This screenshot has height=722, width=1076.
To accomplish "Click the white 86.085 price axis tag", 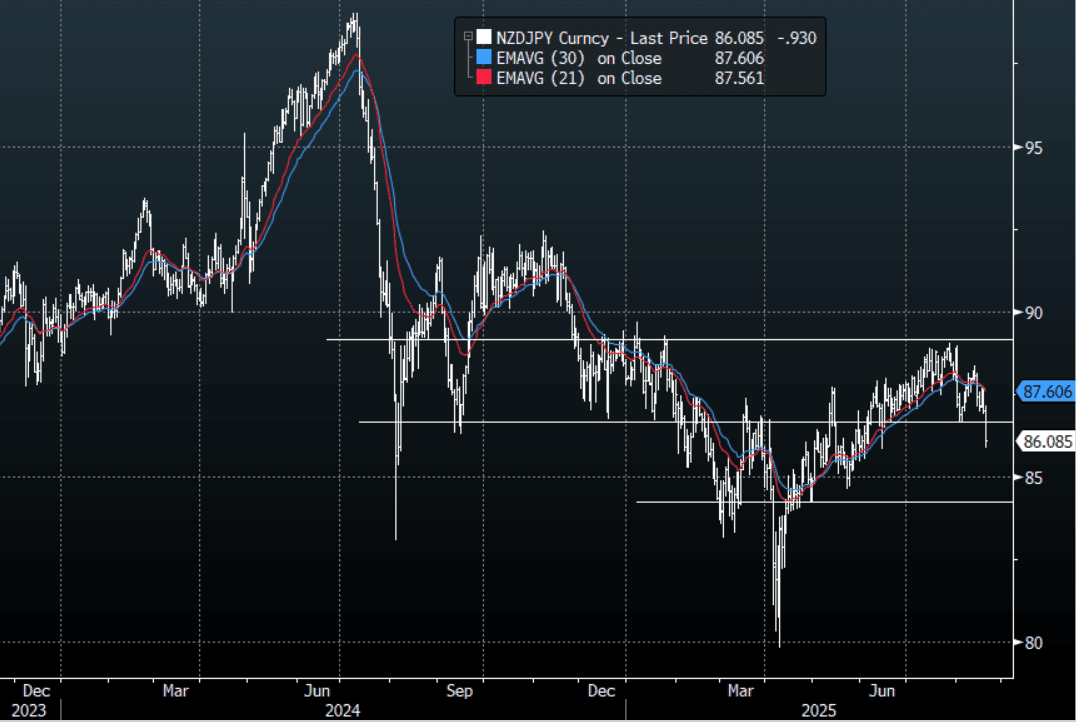I will click(1045, 441).
